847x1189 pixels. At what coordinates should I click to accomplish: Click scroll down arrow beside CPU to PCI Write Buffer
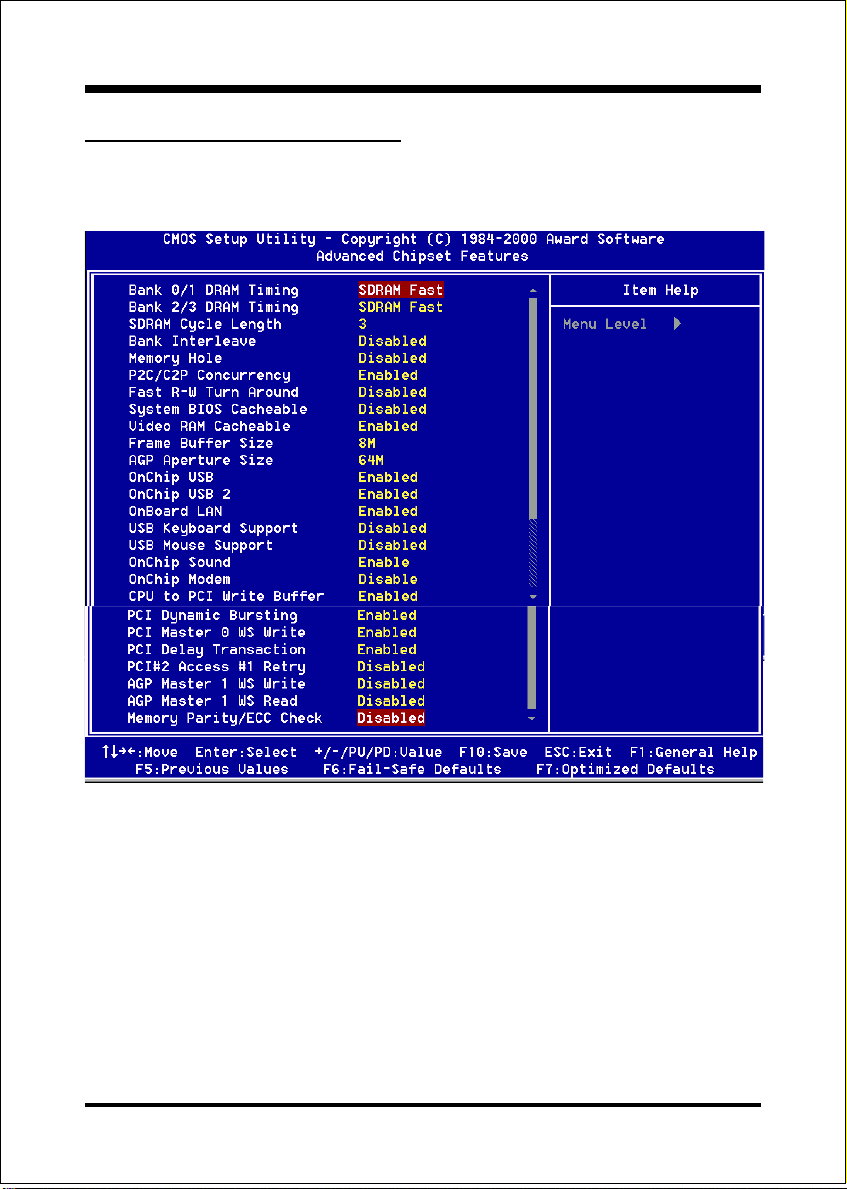(x=533, y=597)
